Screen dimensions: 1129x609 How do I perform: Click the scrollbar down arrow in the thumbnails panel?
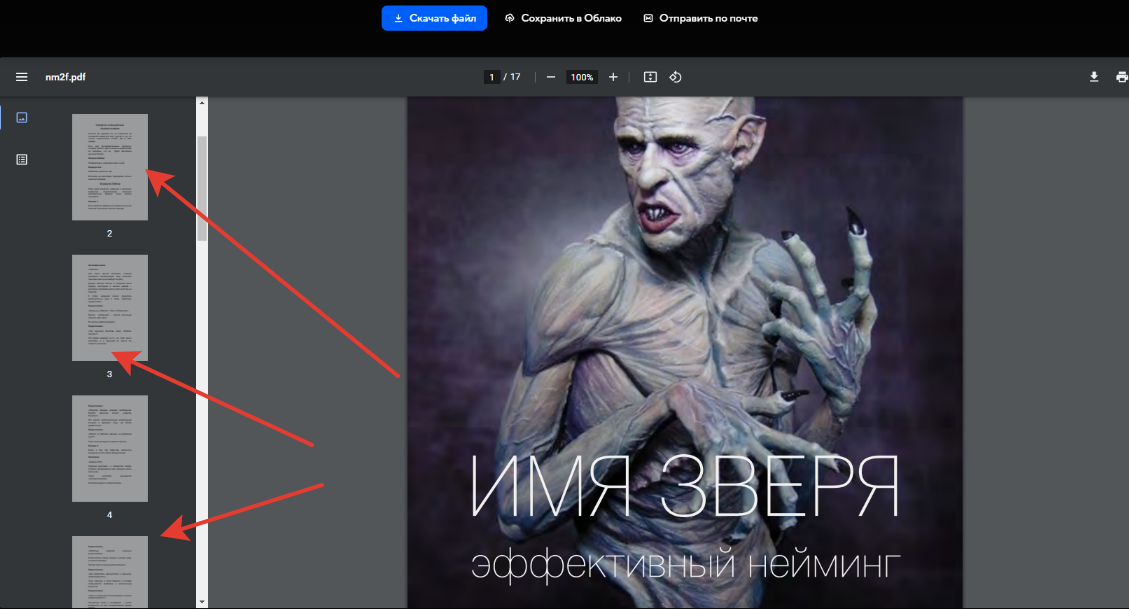pos(202,602)
